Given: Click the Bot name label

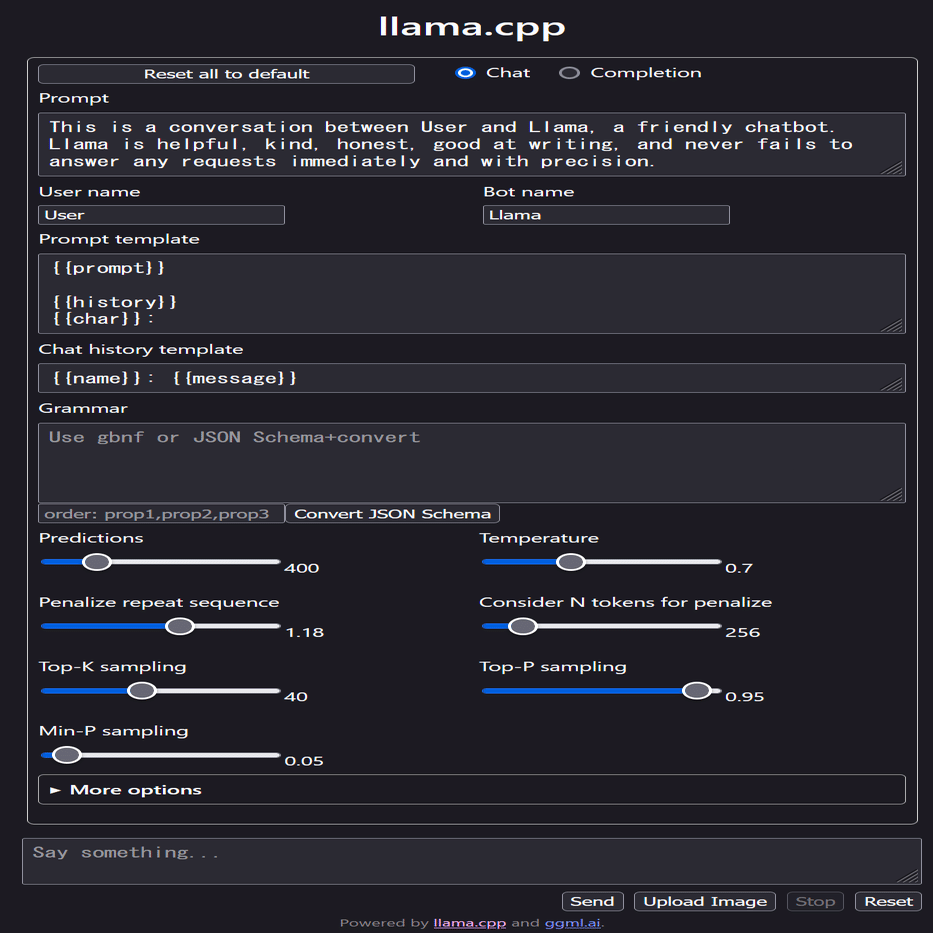Looking at the screenshot, I should [528, 192].
